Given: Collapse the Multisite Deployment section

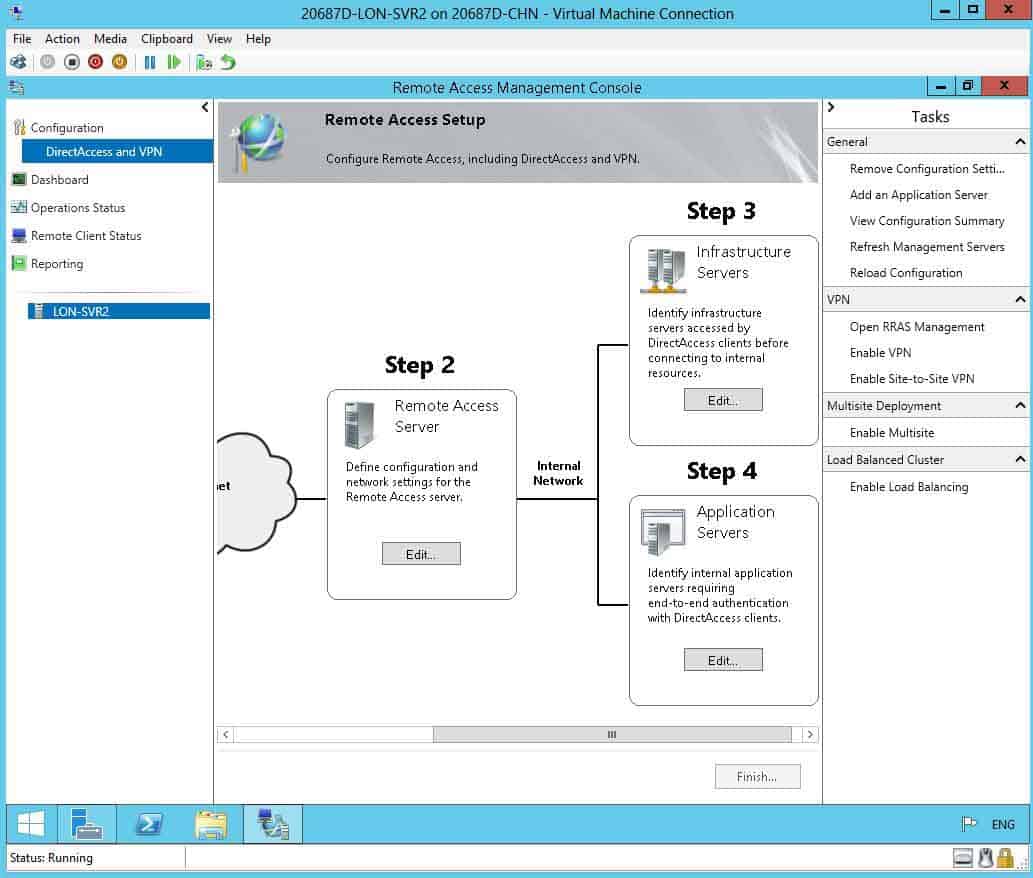Looking at the screenshot, I should point(1020,405).
